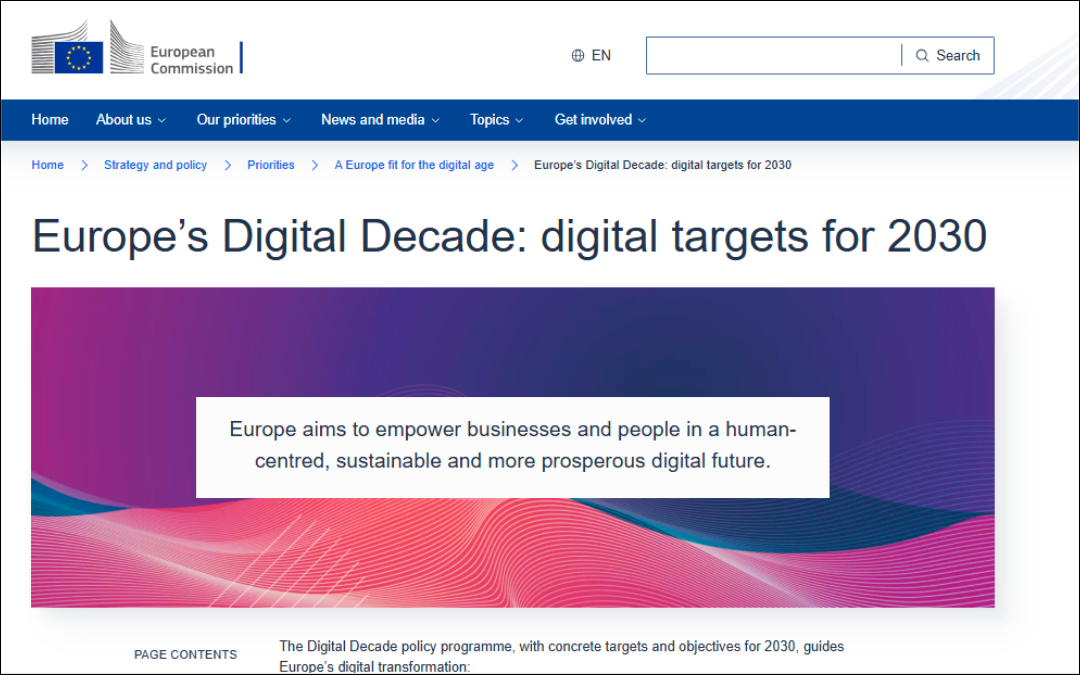1080x675 pixels.
Task: Open A Europe fit for the digital age breadcrumb
Action: point(414,165)
